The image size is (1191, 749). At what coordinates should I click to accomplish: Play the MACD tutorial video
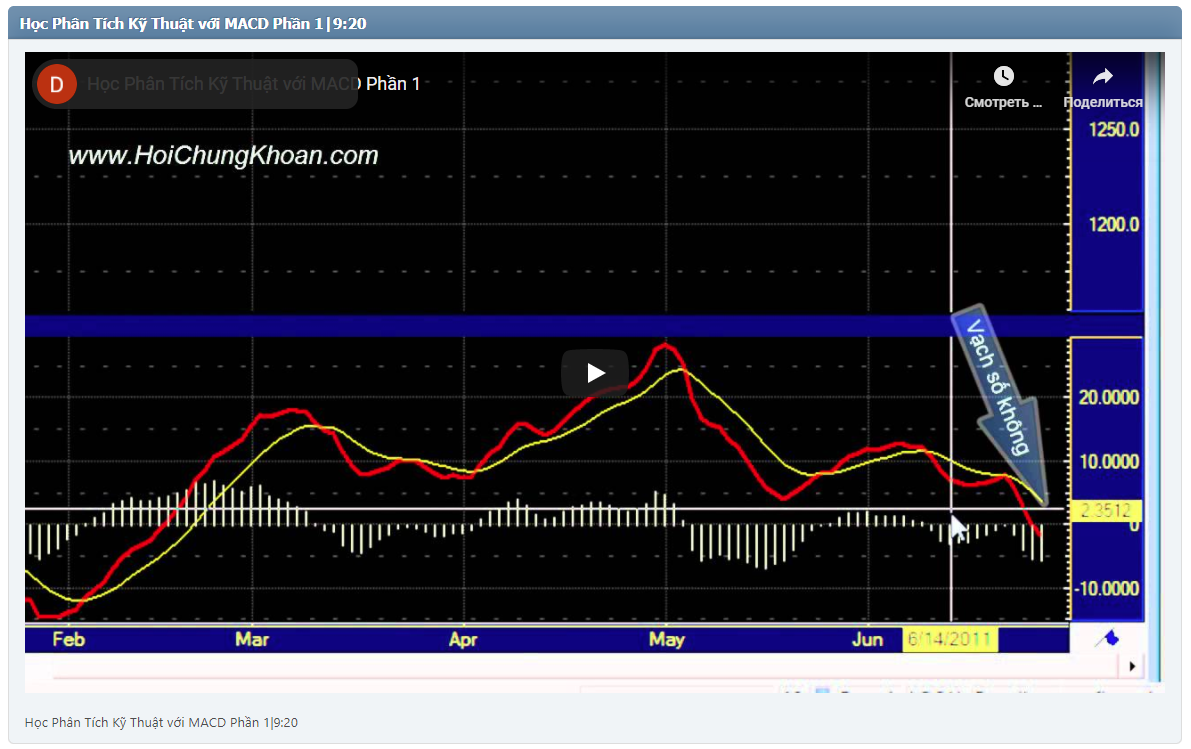coord(595,373)
